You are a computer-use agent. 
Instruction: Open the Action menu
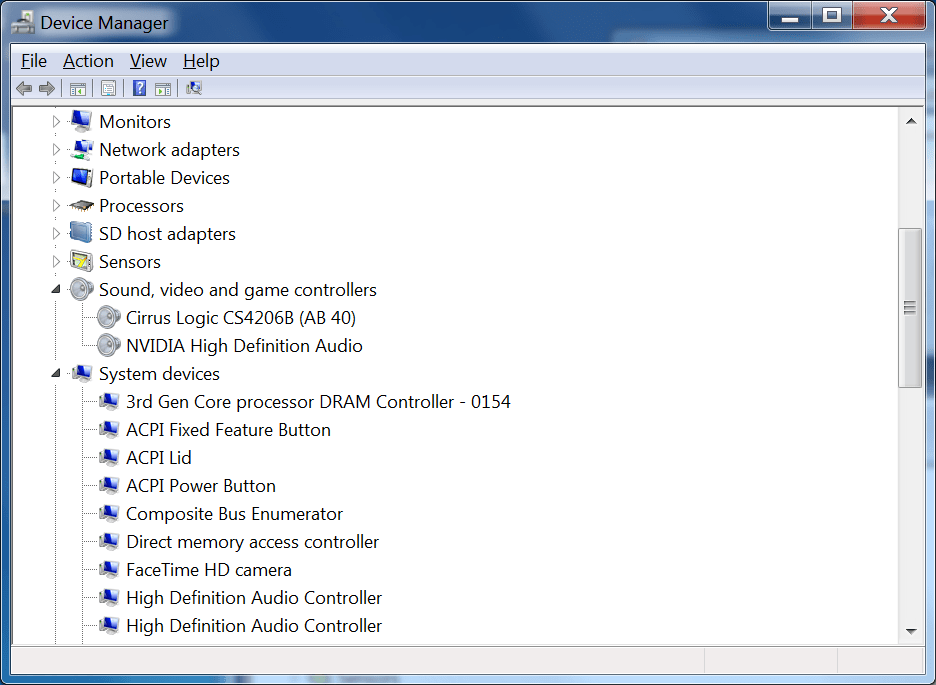pyautogui.click(x=88, y=61)
